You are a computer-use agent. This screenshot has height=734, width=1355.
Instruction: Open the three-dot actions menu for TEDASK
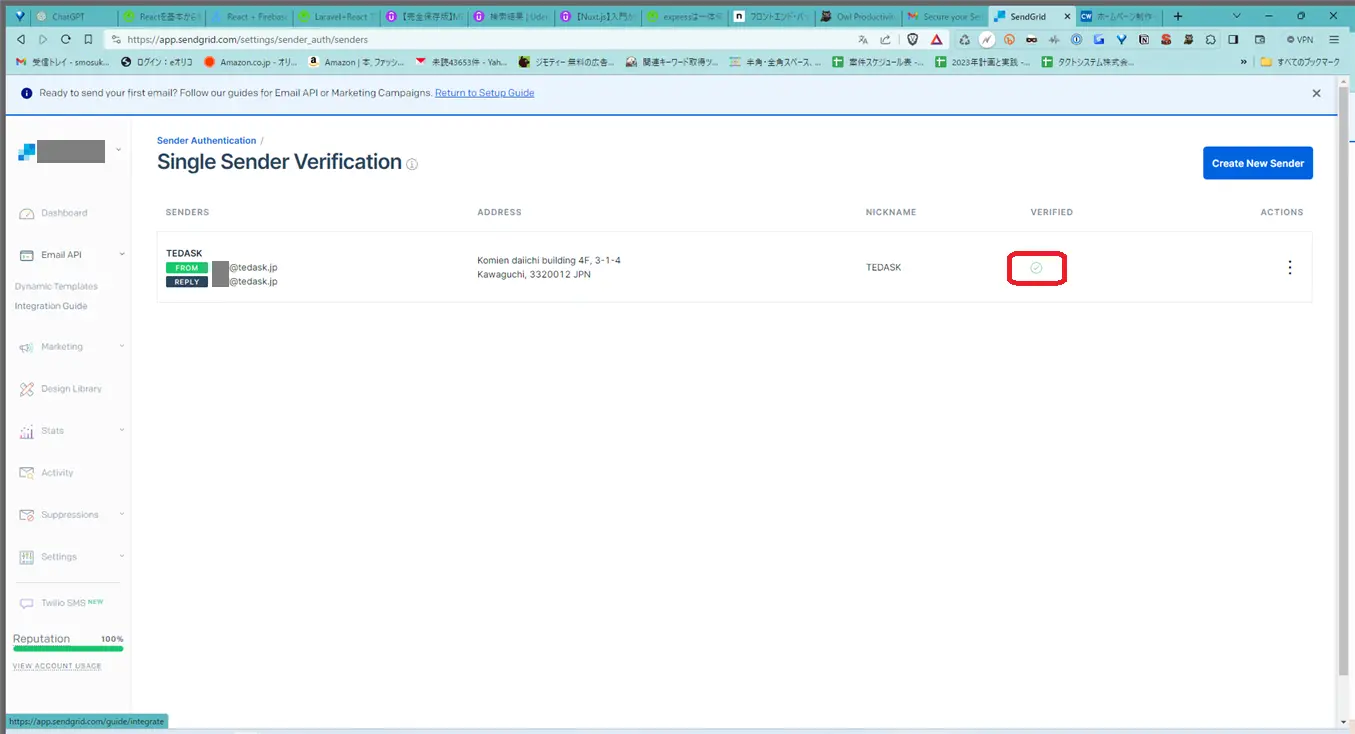click(x=1289, y=267)
